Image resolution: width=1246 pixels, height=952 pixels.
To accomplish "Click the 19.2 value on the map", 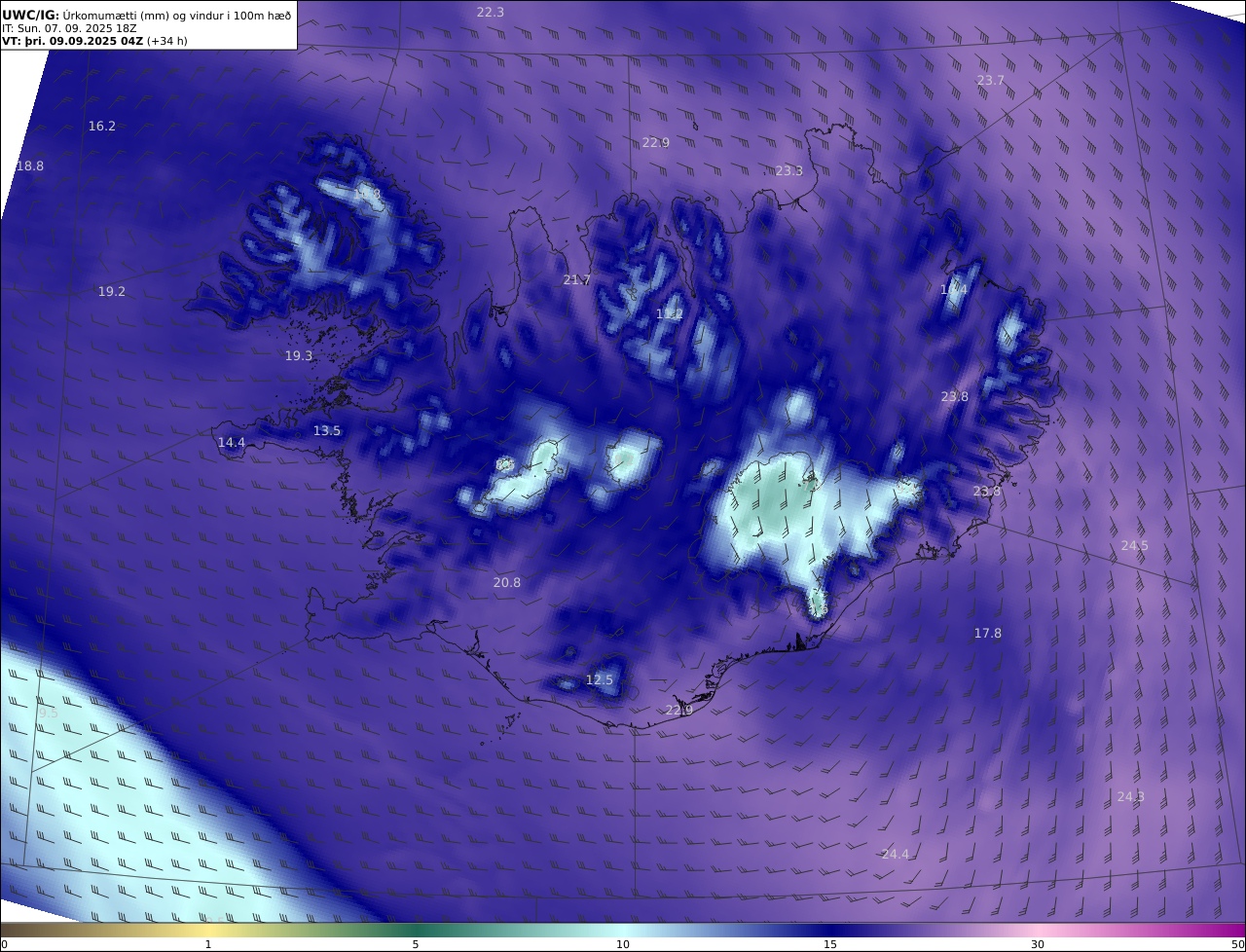I will pos(112,291).
